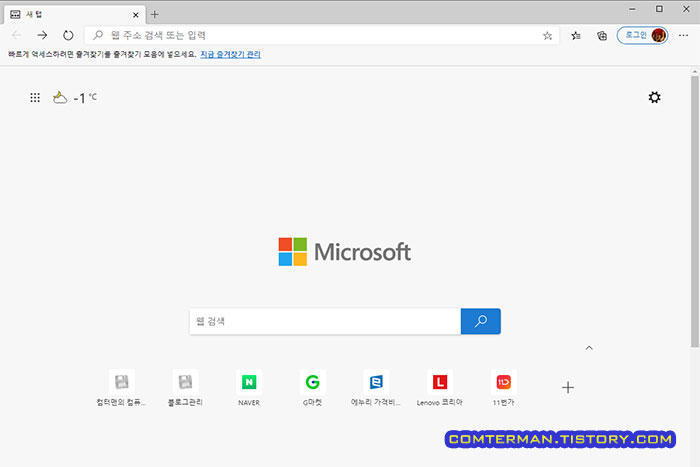Click the weather icon showing -1°C
The width and height of the screenshot is (700, 467).
coord(60,97)
